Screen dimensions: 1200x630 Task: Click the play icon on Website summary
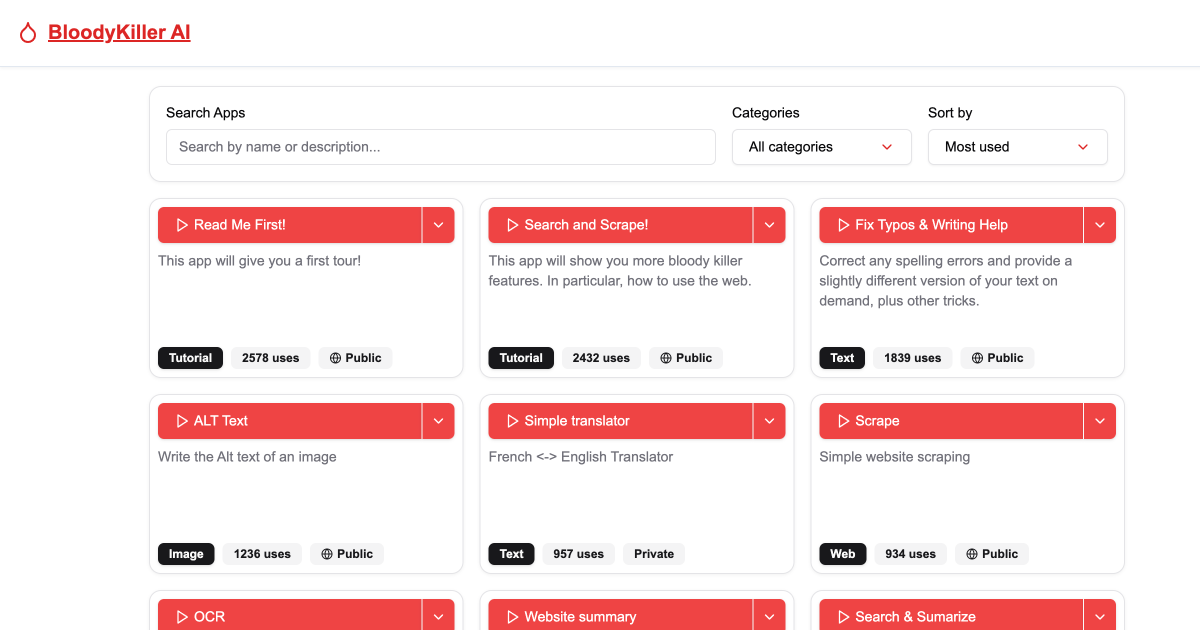pyautogui.click(x=512, y=617)
